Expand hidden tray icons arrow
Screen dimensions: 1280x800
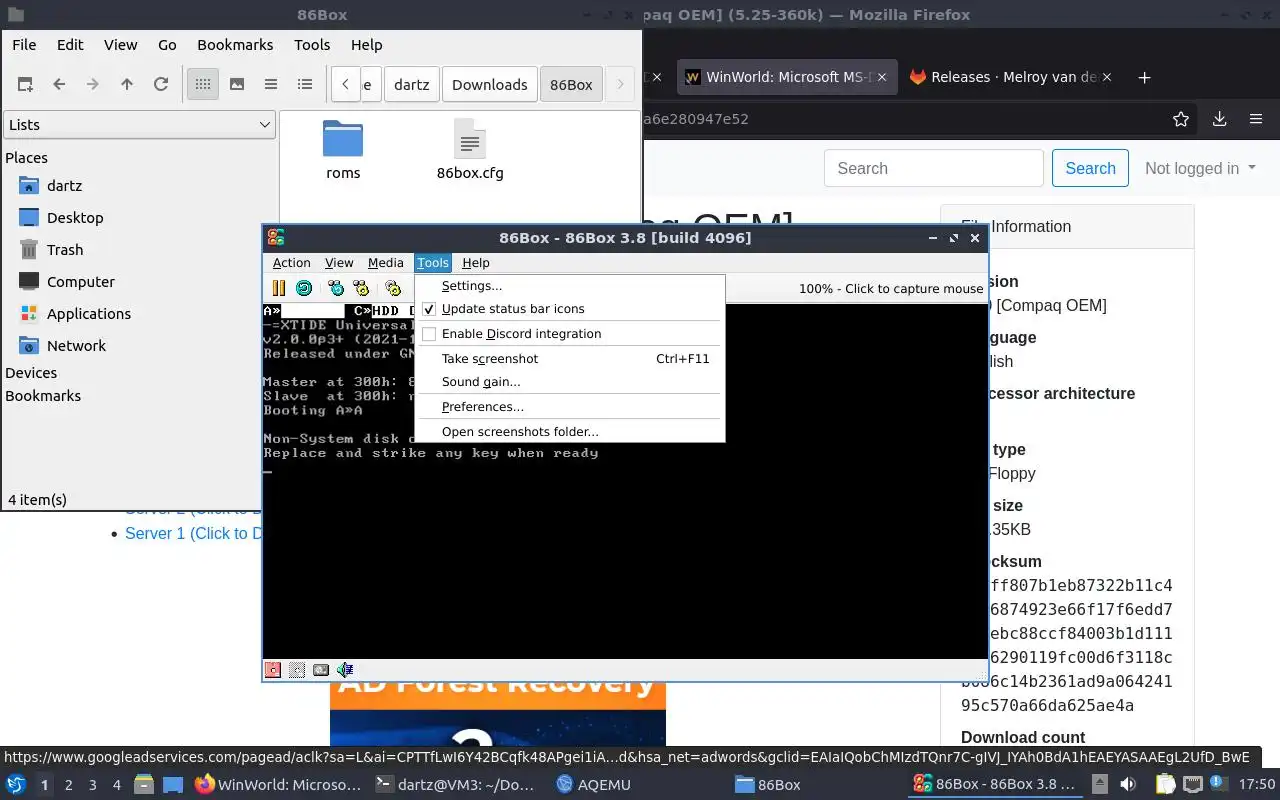(1099, 785)
